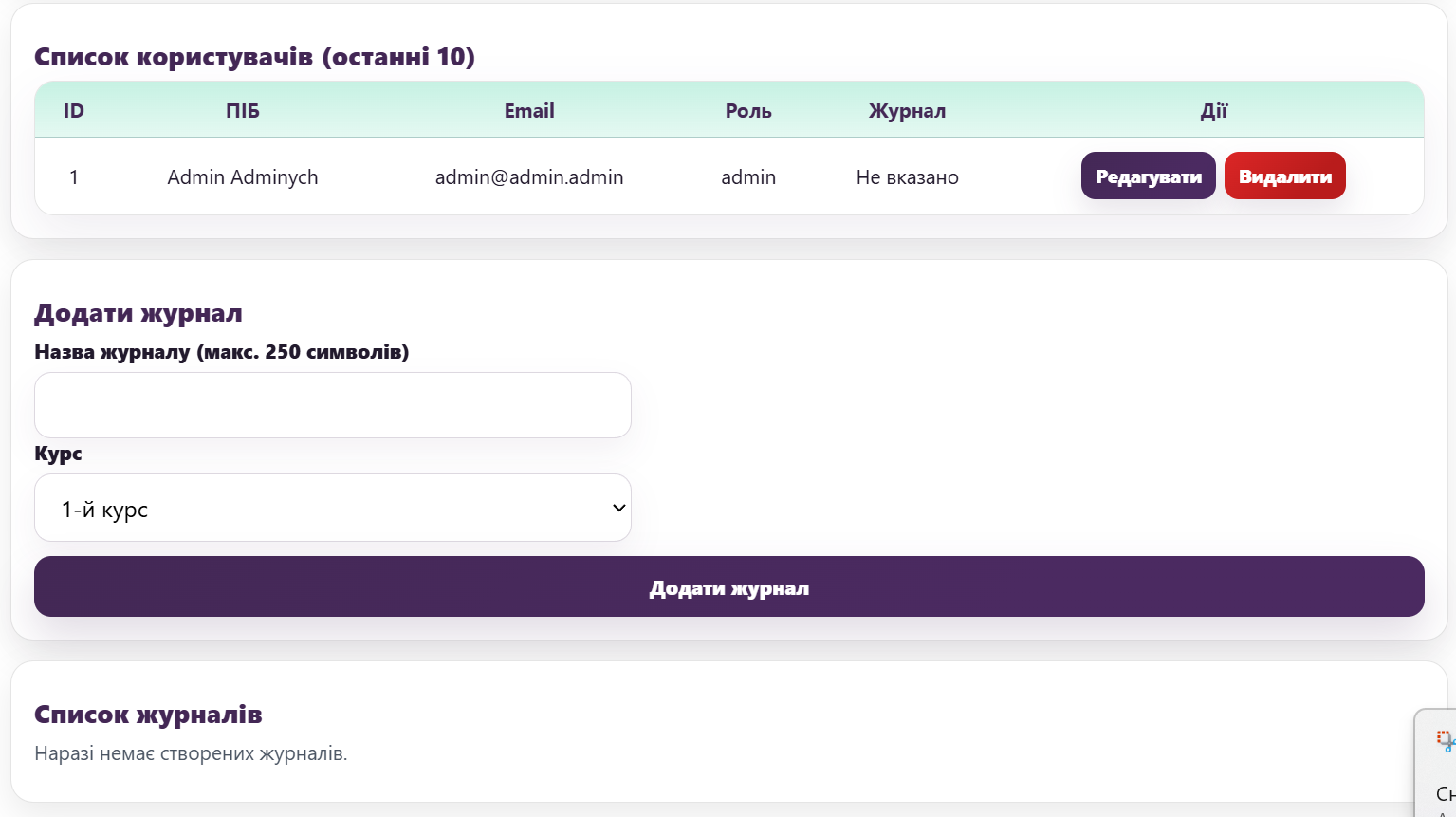Screen dimensions: 1456x817
Task: Click the 'ПІБ' column header
Action: click(243, 111)
